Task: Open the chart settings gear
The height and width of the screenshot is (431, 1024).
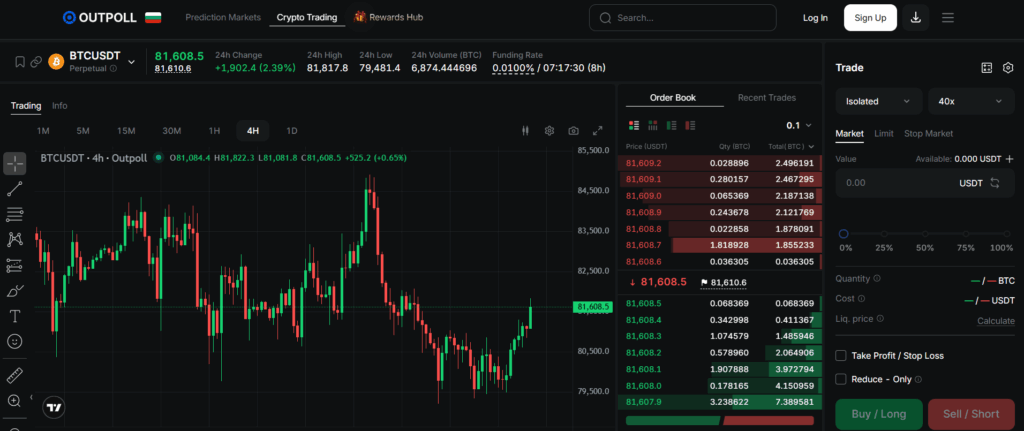Action: coord(549,131)
